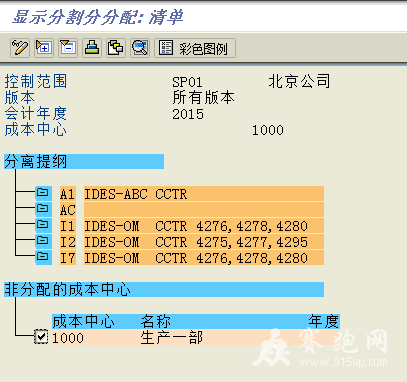The width and height of the screenshot is (407, 382).
Task: Click the 控制范围 label
Action: pyautogui.click(x=36, y=81)
